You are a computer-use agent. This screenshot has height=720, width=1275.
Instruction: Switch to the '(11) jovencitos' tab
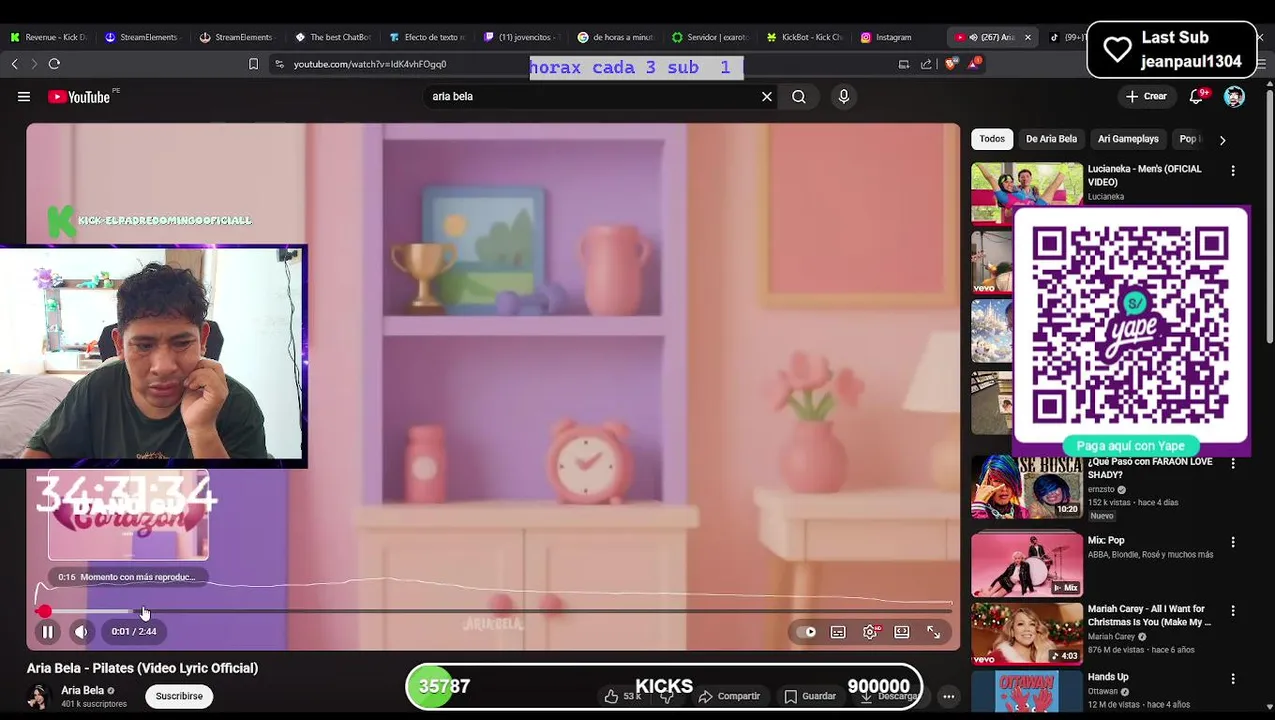(520, 37)
